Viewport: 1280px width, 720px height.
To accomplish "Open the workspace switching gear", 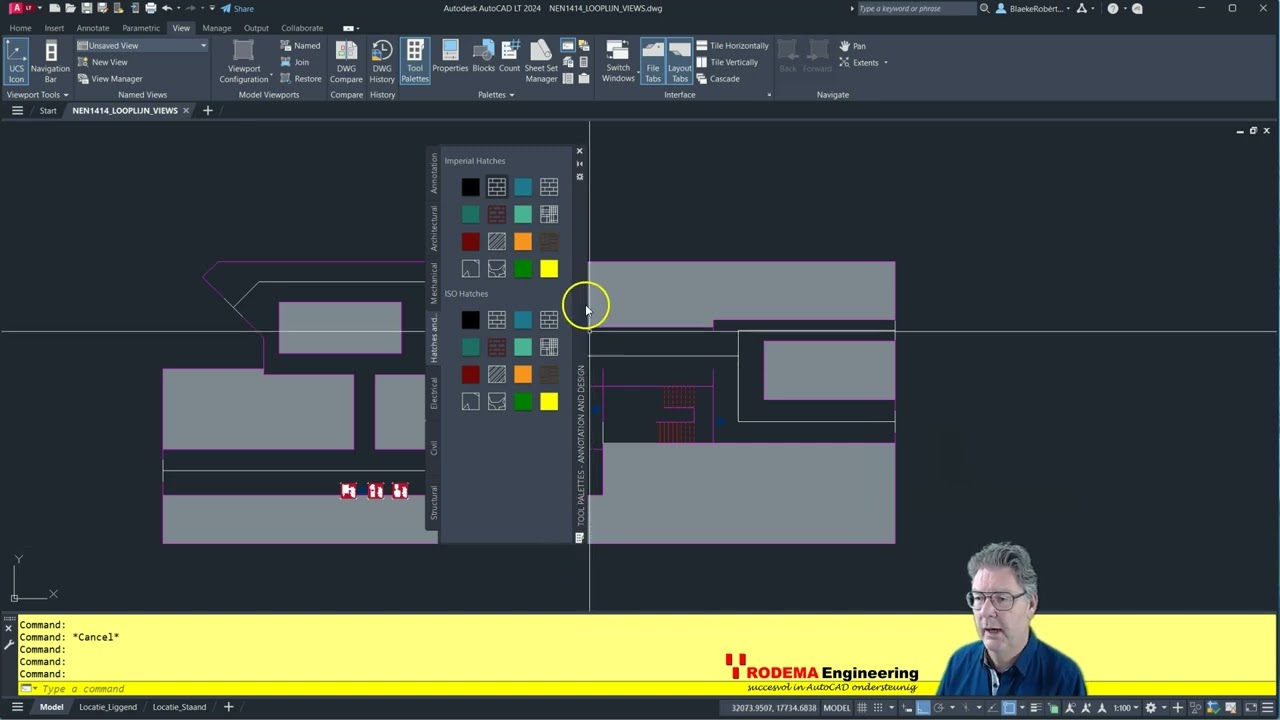I will coord(1151,708).
